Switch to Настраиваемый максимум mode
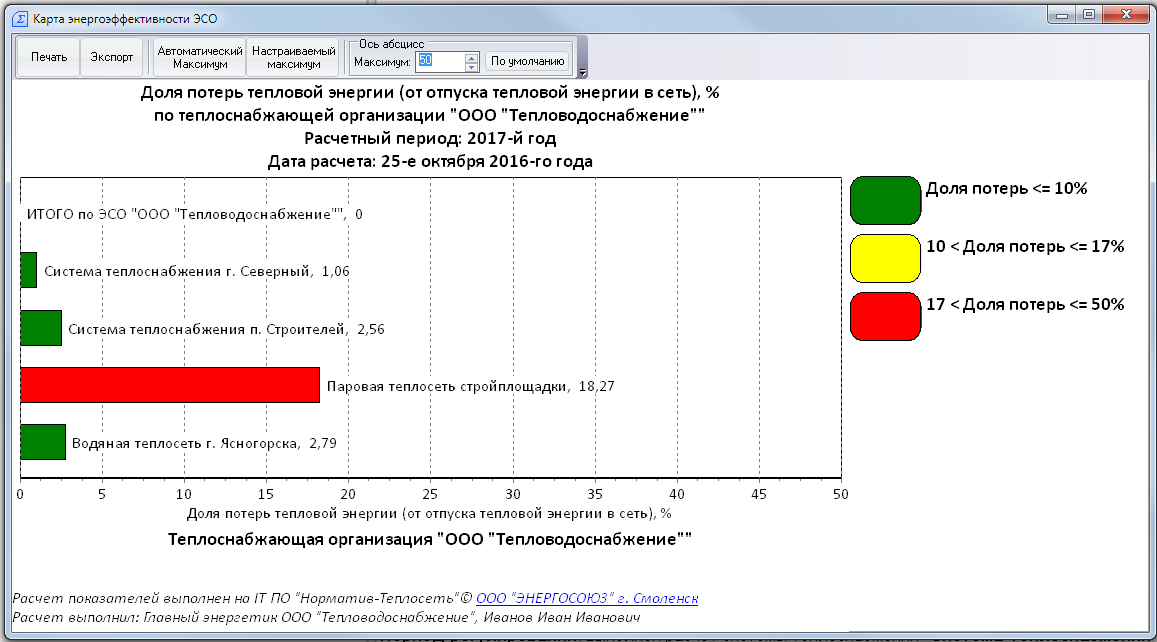1157x642 pixels. point(294,57)
